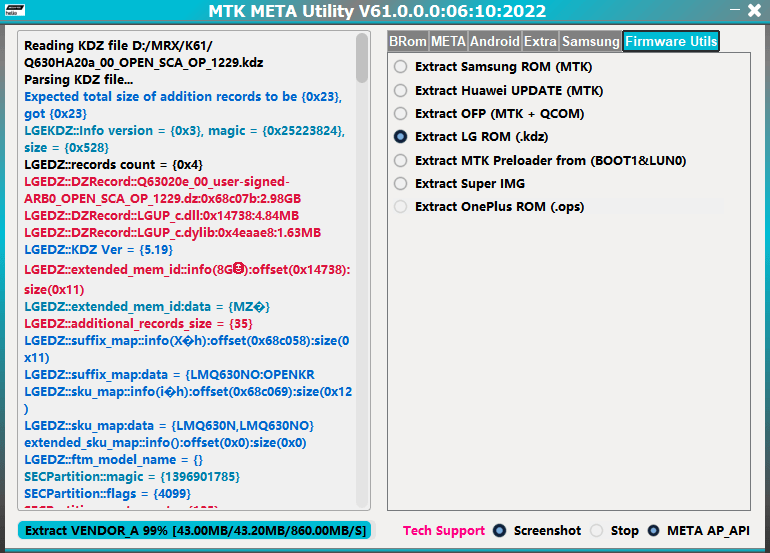Click 'extended_sku_map::info' log line
The height and width of the screenshot is (553, 770).
pyautogui.click(x=165, y=442)
